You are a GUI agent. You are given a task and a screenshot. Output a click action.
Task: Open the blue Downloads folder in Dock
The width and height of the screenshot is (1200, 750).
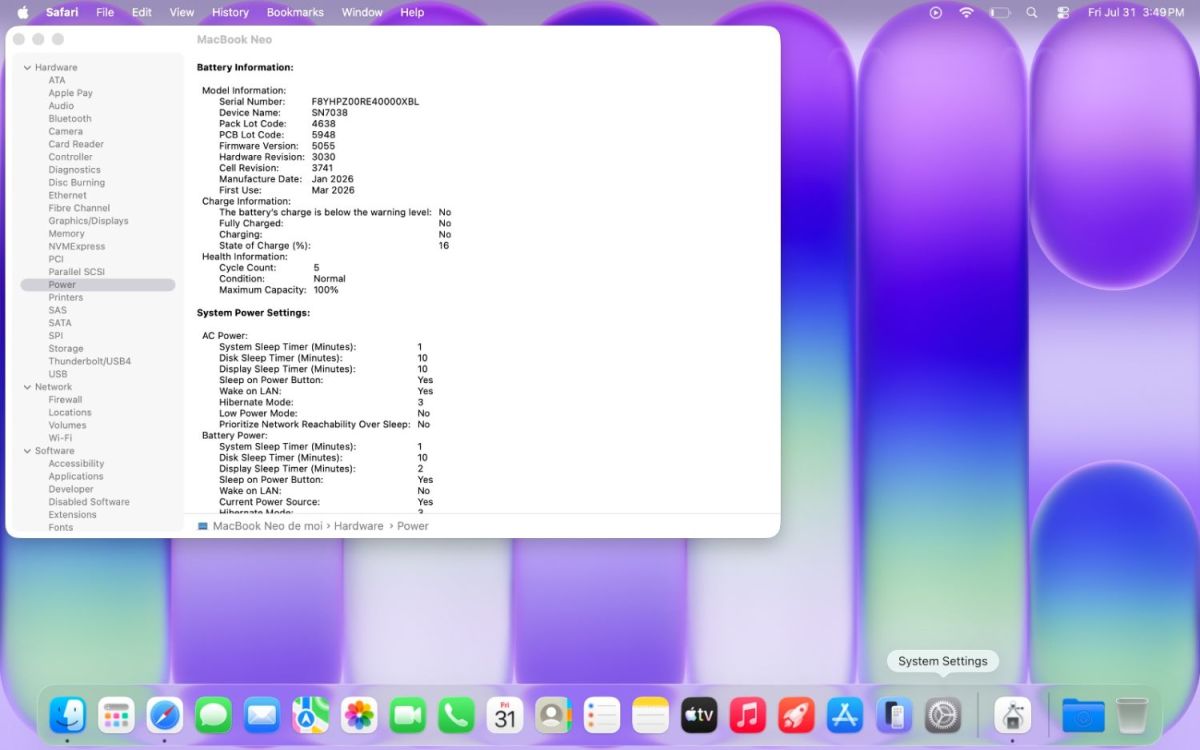[1083, 715]
